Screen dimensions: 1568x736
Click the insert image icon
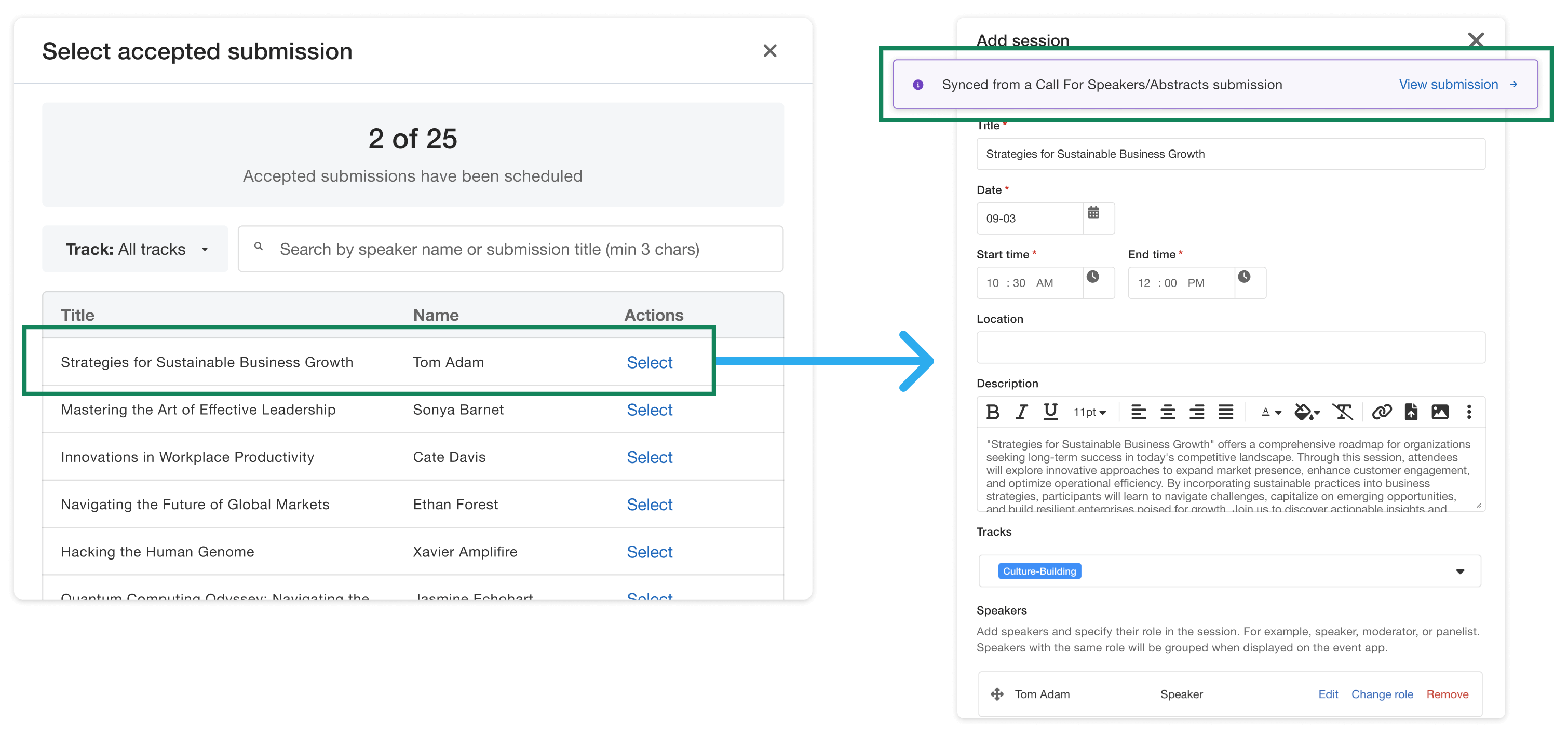[x=1440, y=413]
